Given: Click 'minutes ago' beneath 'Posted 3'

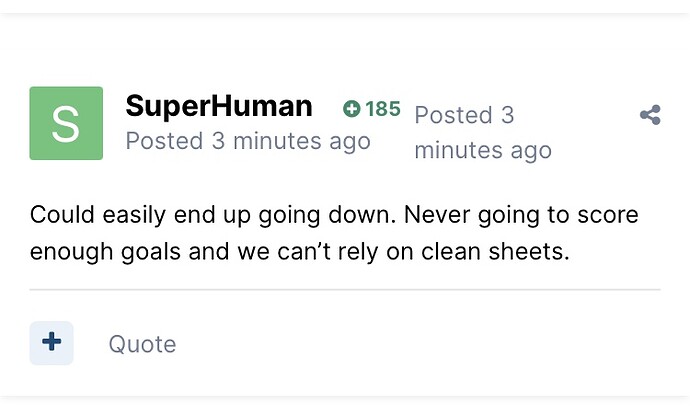Looking at the screenshot, I should [x=483, y=151].
